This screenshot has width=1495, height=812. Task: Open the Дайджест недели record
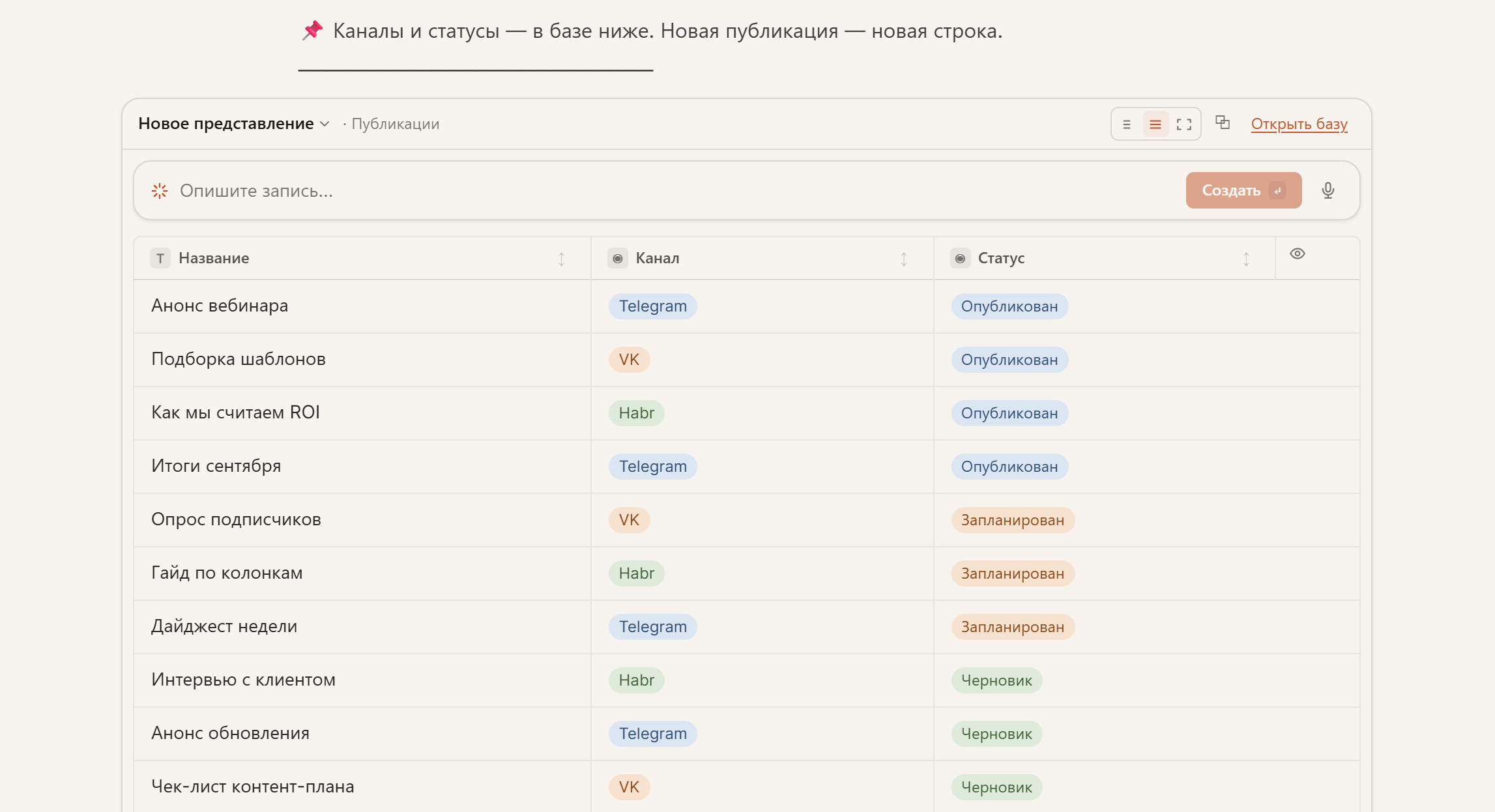click(224, 626)
